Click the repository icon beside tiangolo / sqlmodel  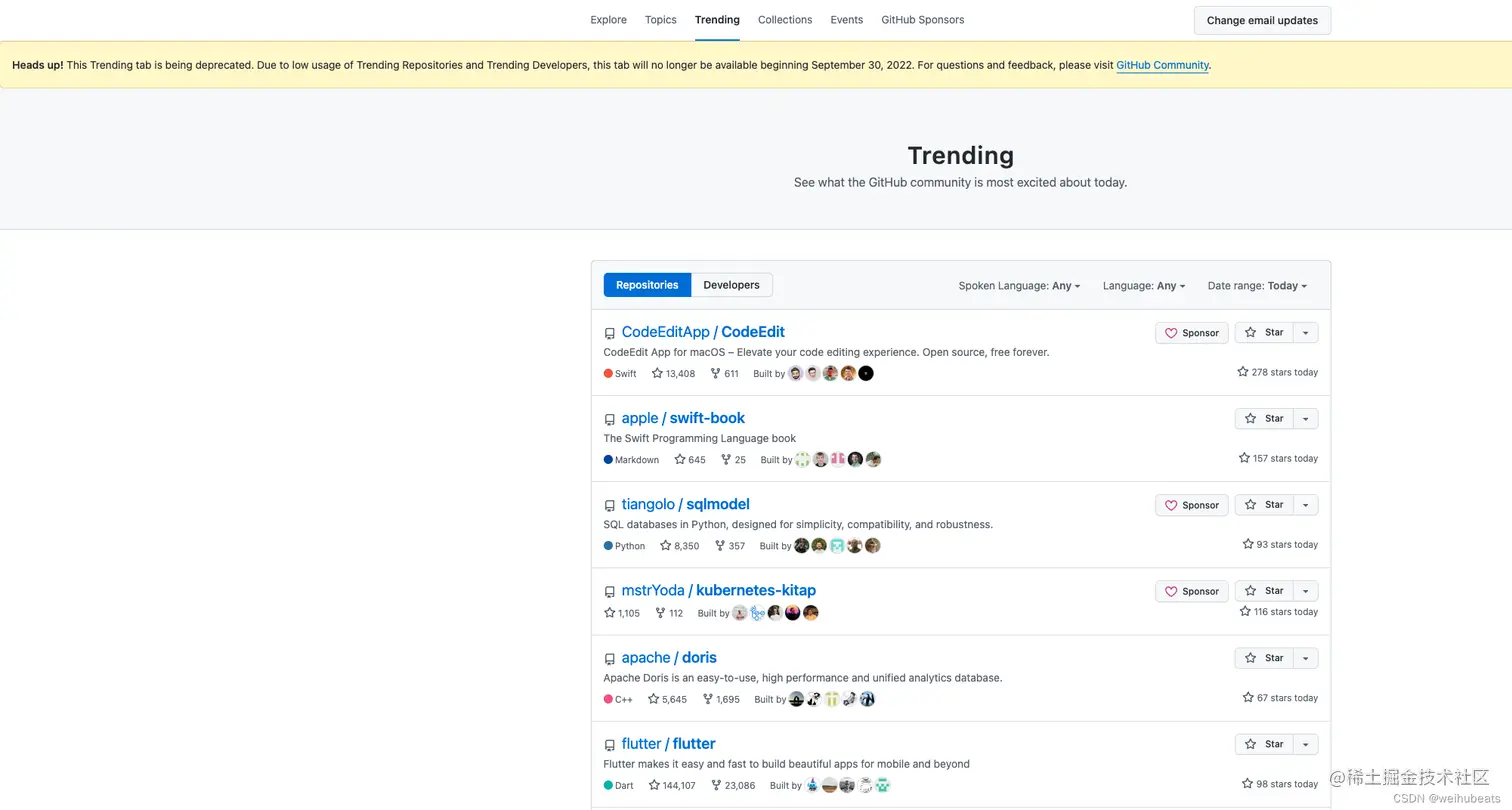[610, 506]
